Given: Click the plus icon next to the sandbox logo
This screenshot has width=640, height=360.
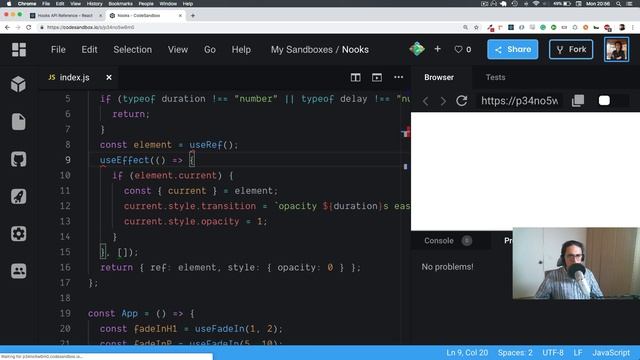Looking at the screenshot, I should [x=437, y=49].
